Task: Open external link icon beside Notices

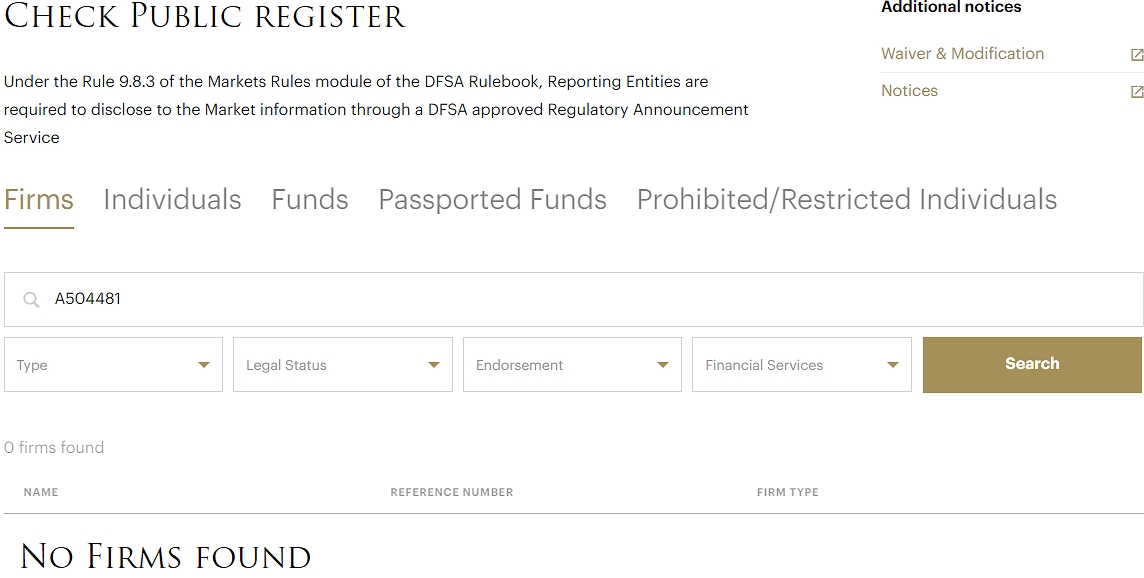Action: point(1136,92)
